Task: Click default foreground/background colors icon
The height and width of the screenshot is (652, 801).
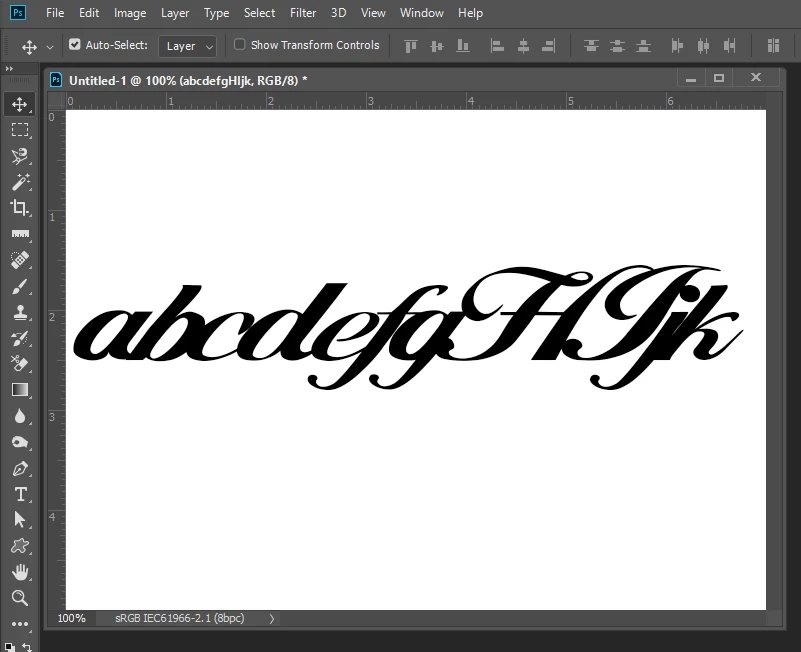Action: coord(9,647)
